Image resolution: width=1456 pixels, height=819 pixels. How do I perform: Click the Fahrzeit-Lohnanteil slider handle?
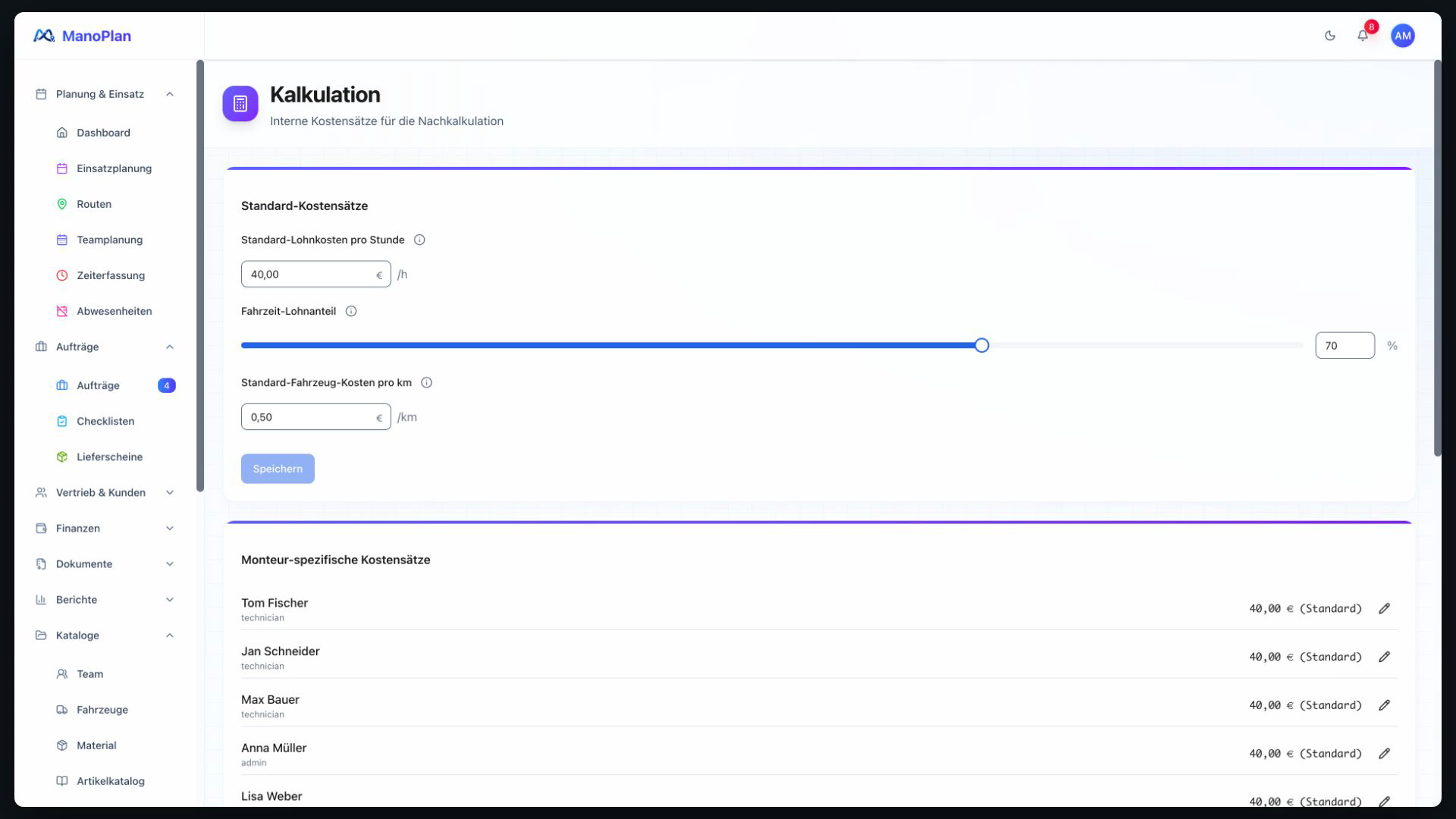(981, 345)
